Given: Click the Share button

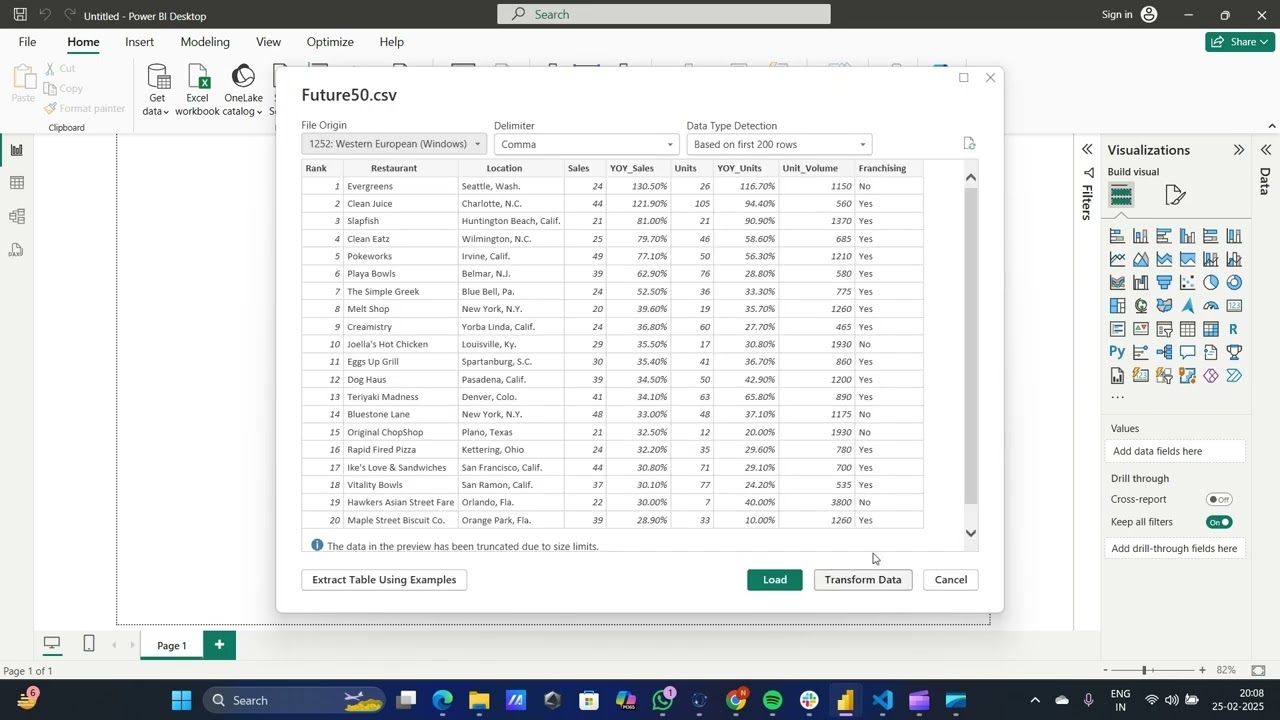Looking at the screenshot, I should tap(1240, 42).
